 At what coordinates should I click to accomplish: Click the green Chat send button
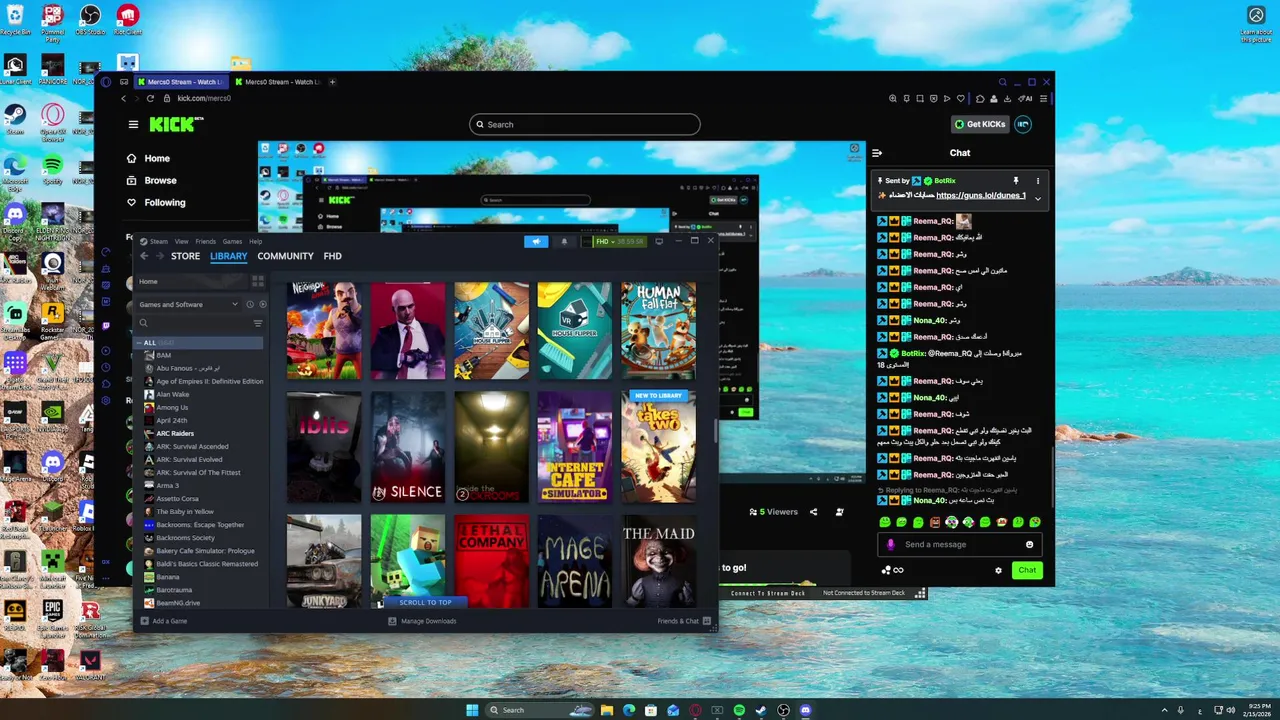1027,570
